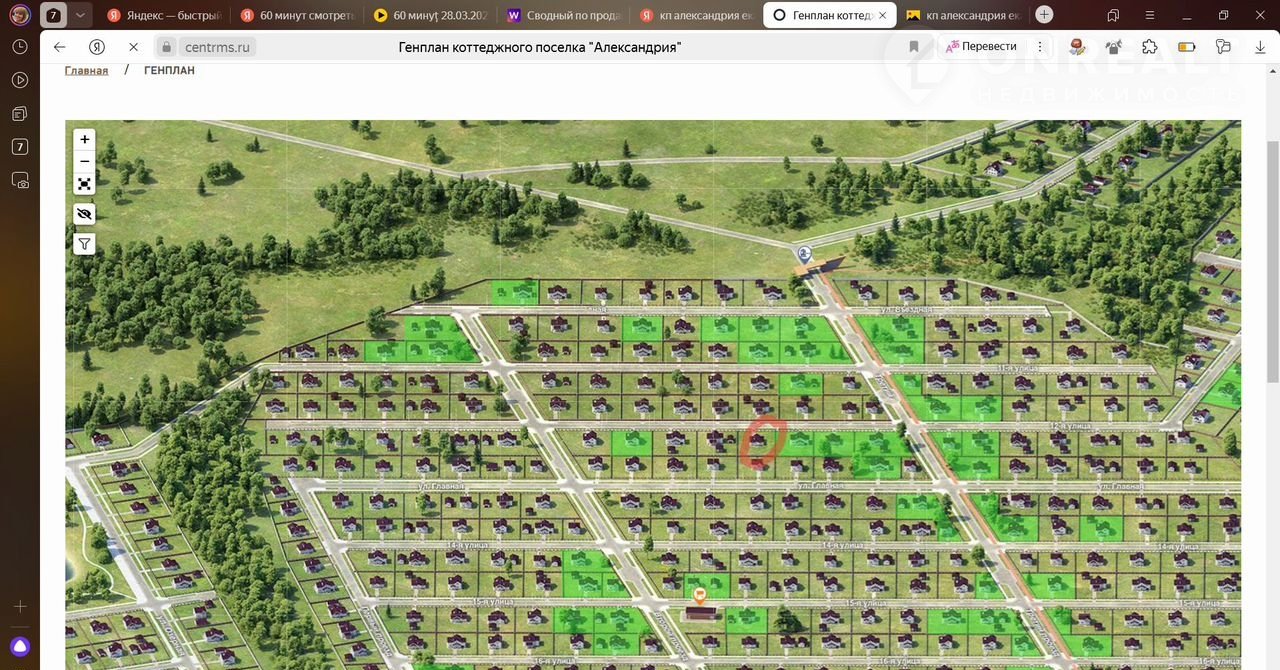
Task: Click the blue entrance marker on map
Action: click(804, 254)
